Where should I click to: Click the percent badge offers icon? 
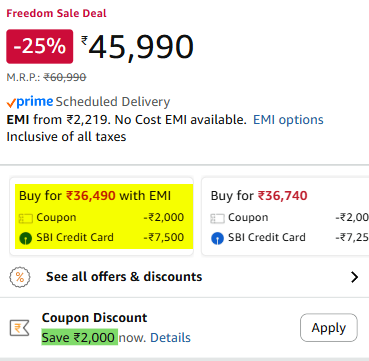coord(20,277)
